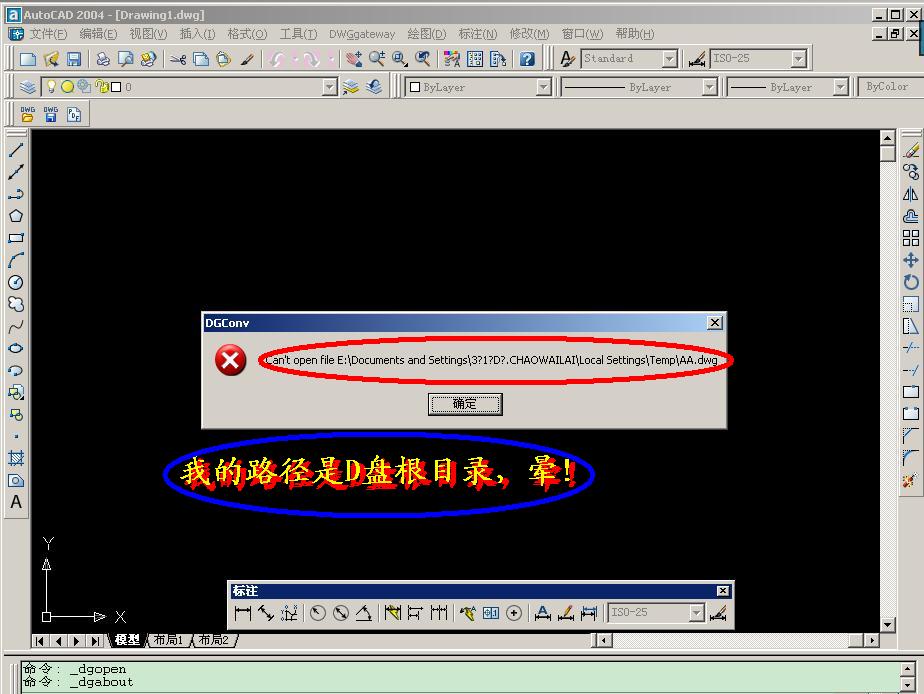Open the 编辑(E) menu
924x694 pixels.
[x=98, y=34]
